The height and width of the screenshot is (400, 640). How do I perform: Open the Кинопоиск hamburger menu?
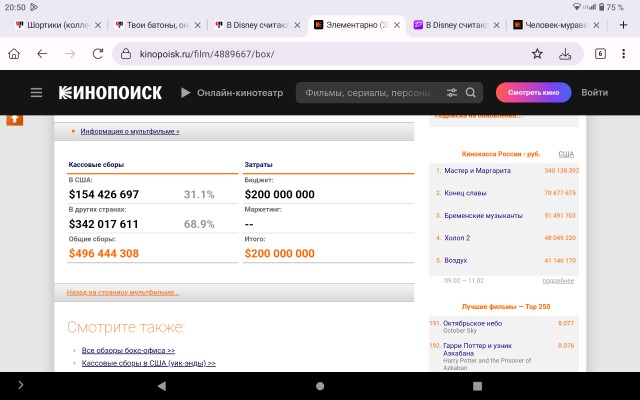coord(36,93)
